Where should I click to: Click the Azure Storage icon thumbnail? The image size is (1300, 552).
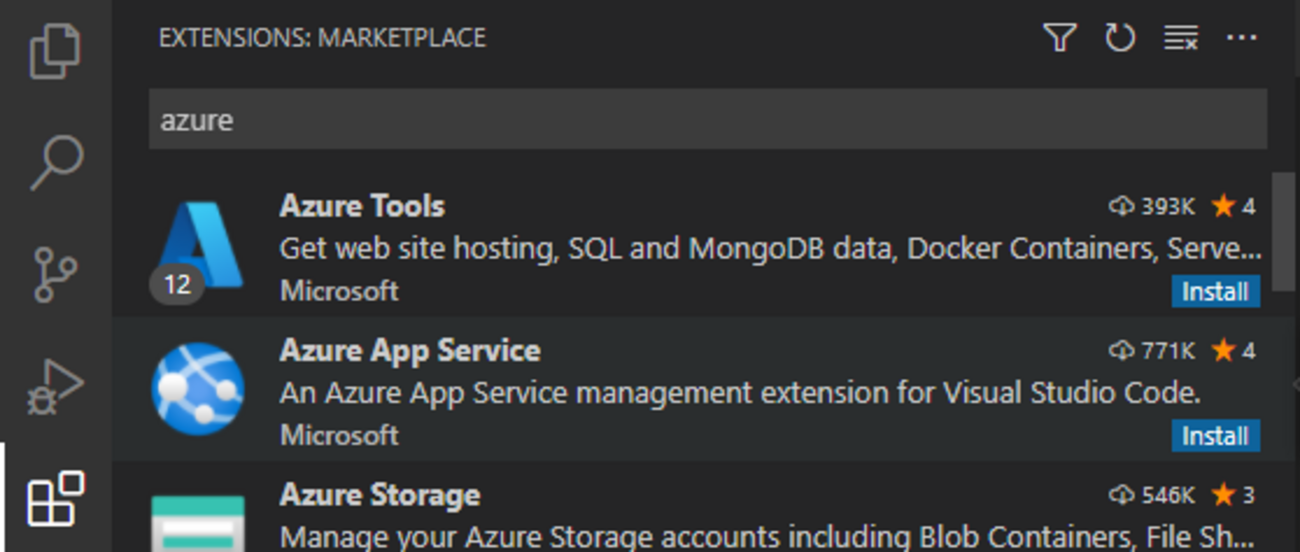click(x=198, y=522)
